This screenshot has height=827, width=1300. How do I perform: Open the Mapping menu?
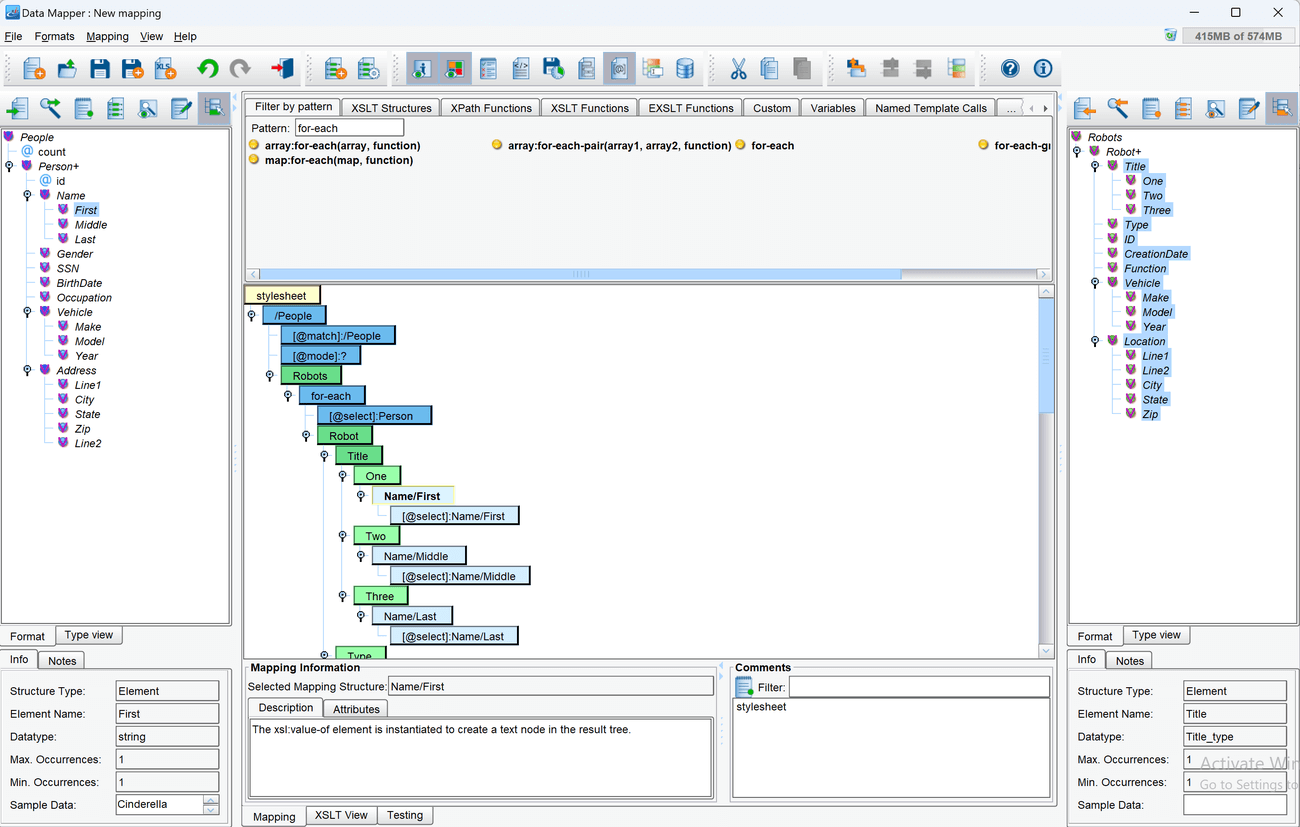pyautogui.click(x=107, y=36)
